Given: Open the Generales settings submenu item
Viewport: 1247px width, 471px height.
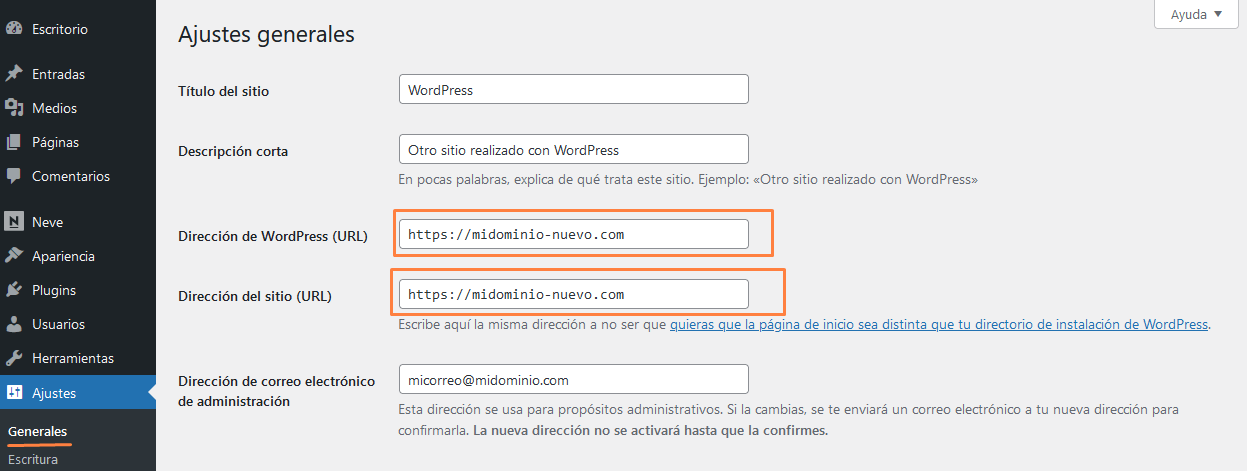Looking at the screenshot, I should tap(37, 431).
